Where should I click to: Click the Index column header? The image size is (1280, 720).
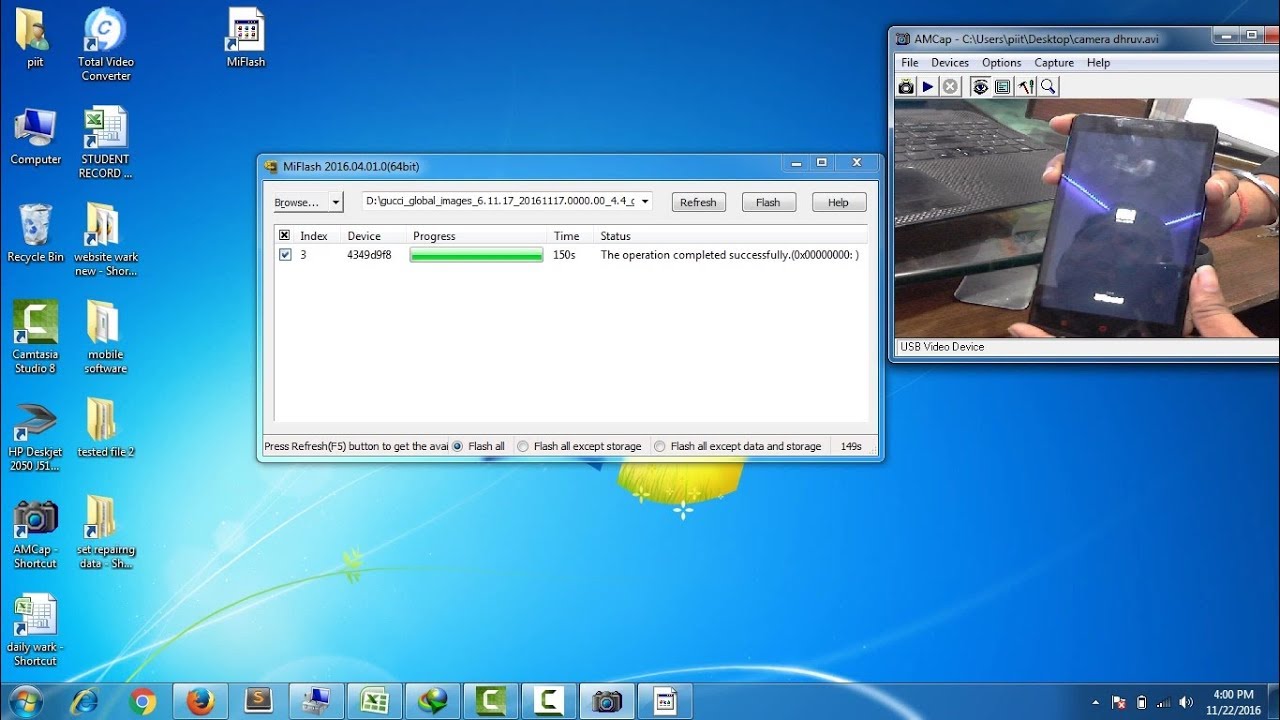point(314,236)
